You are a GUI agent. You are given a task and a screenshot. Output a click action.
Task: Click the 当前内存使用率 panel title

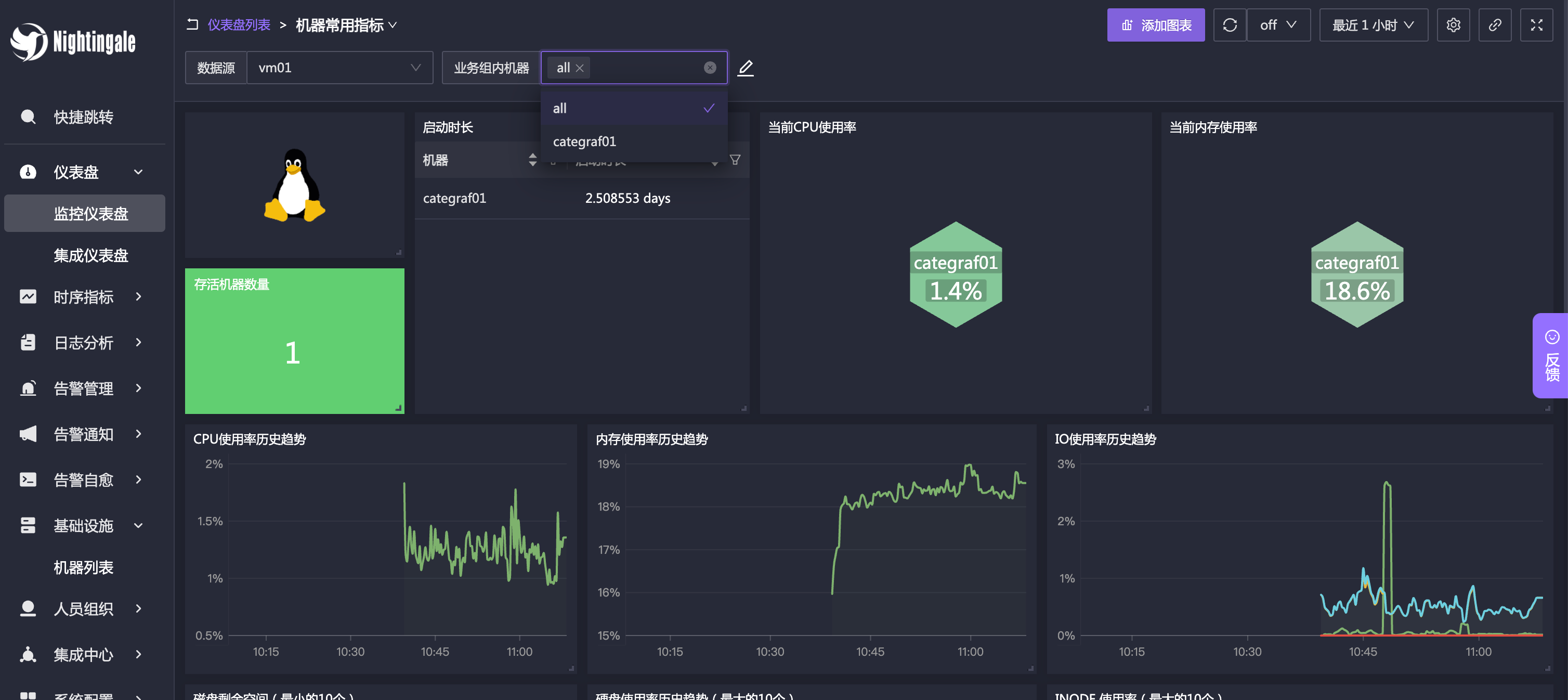click(x=1212, y=127)
